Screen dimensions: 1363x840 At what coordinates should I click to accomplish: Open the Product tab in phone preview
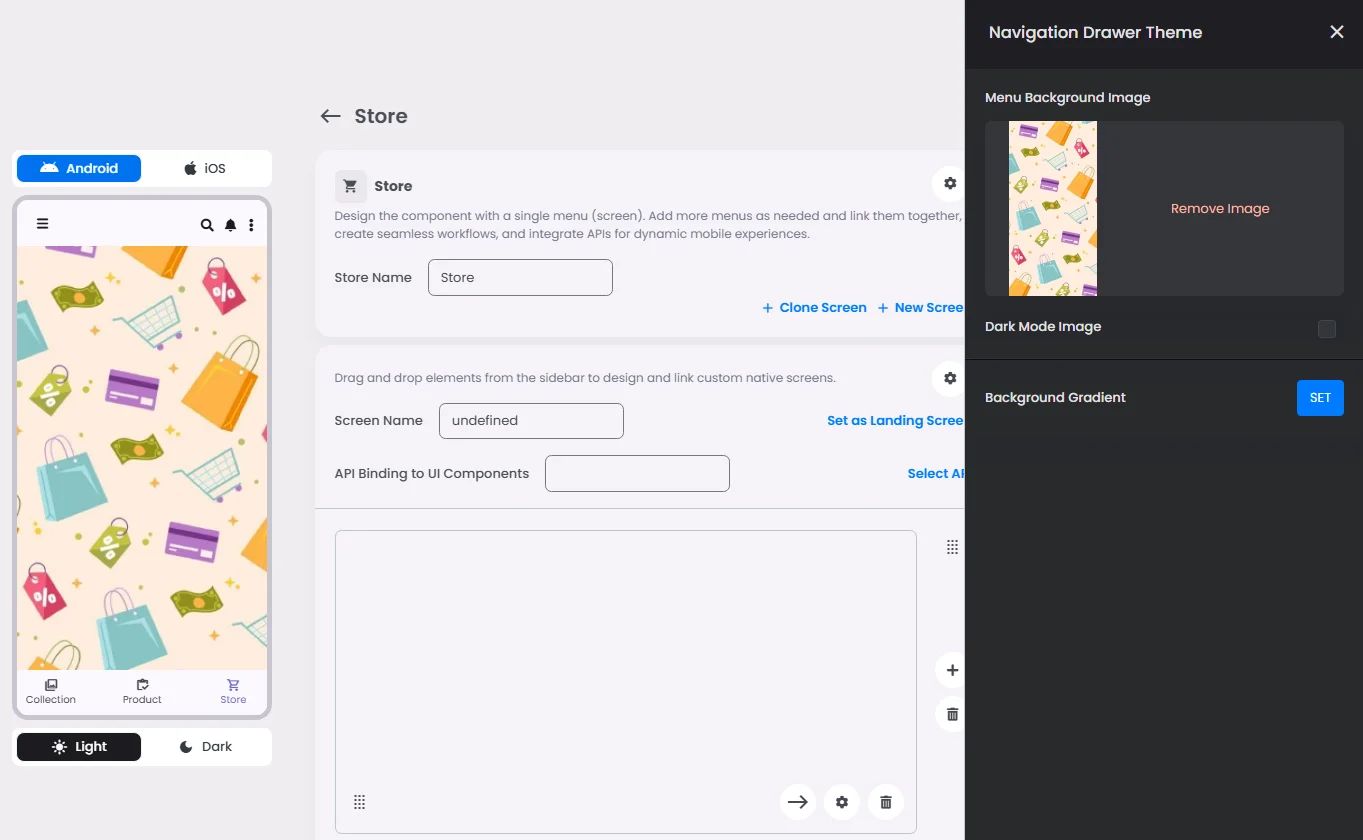(x=142, y=692)
